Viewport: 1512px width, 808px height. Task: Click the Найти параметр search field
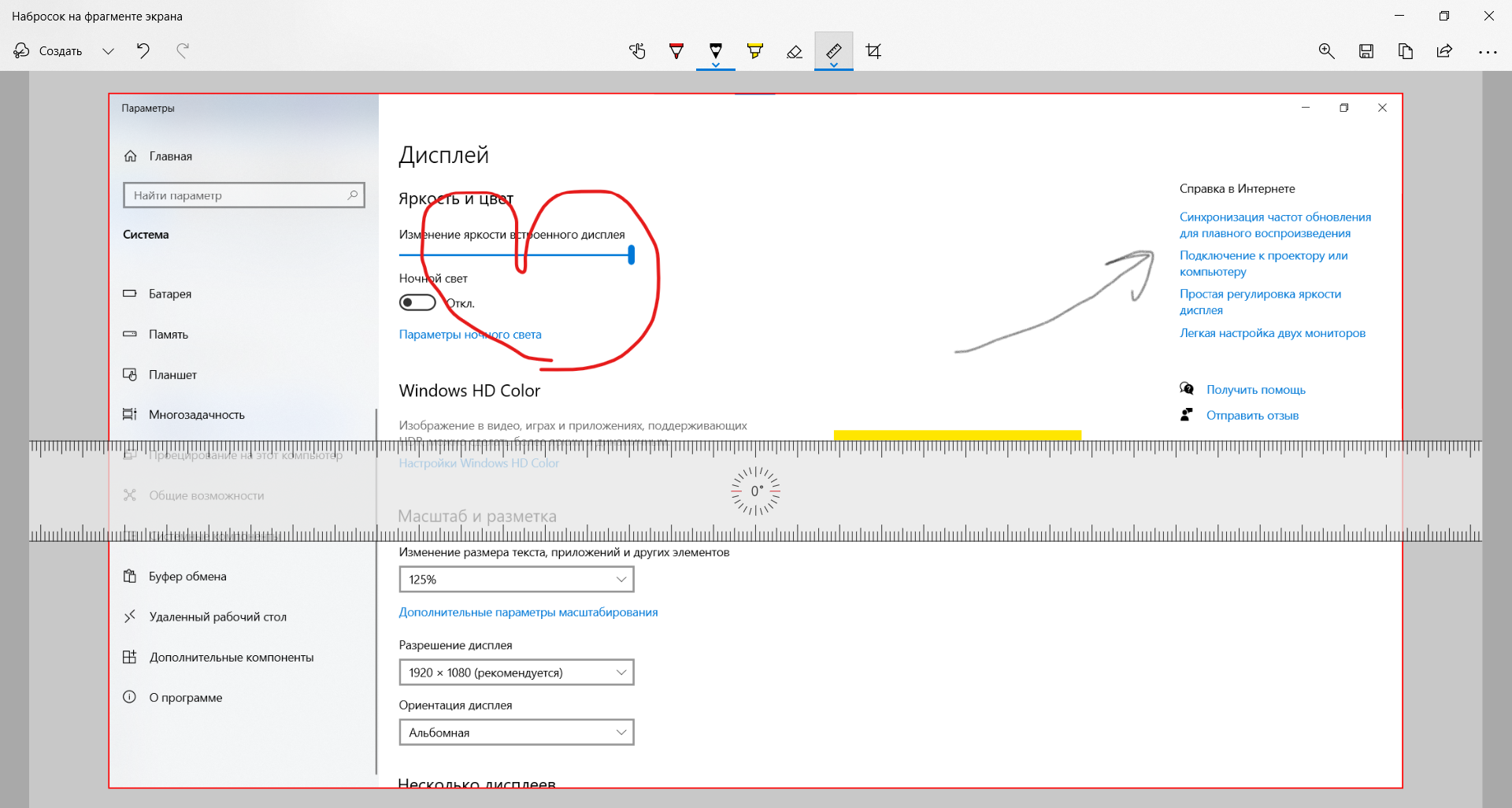(244, 195)
